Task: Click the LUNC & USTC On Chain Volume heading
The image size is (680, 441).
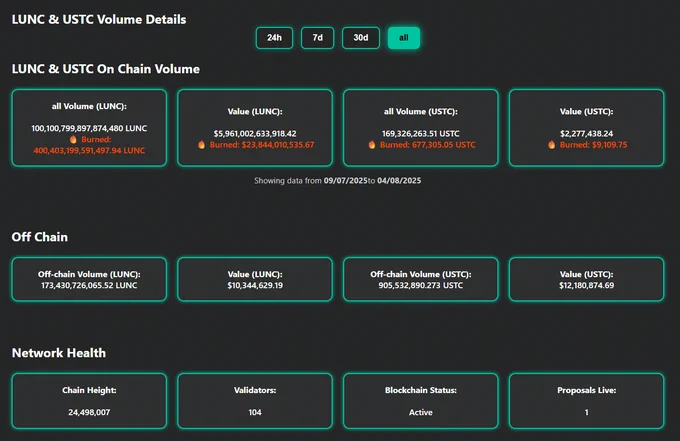Action: (106, 69)
